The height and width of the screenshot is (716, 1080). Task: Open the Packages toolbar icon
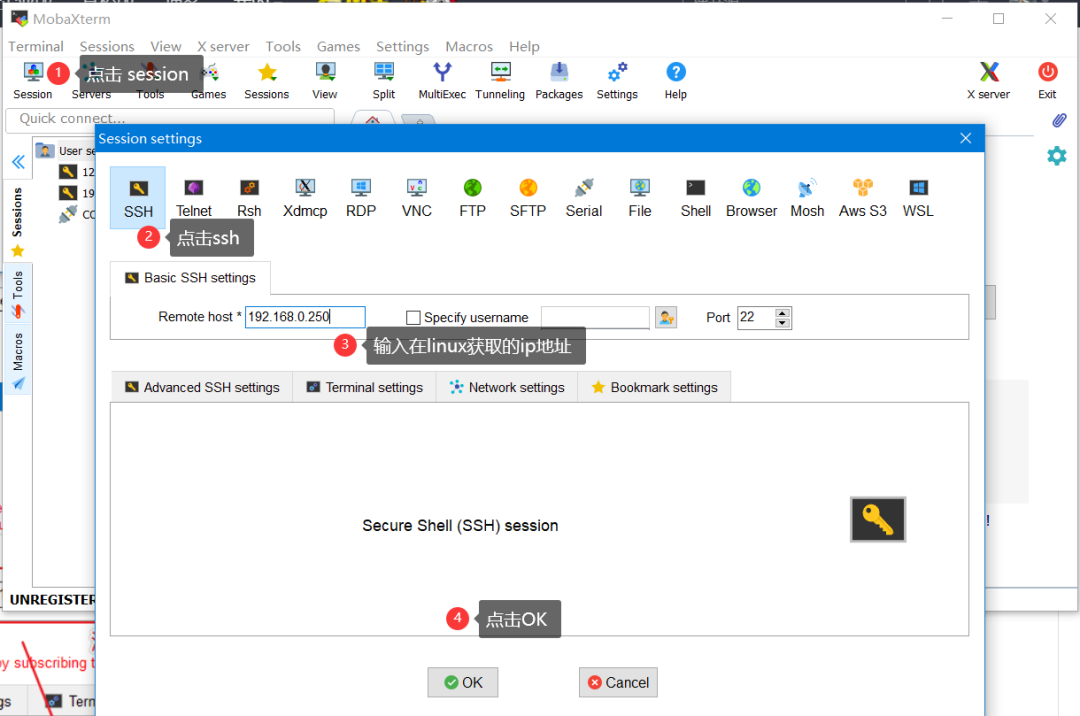(559, 81)
